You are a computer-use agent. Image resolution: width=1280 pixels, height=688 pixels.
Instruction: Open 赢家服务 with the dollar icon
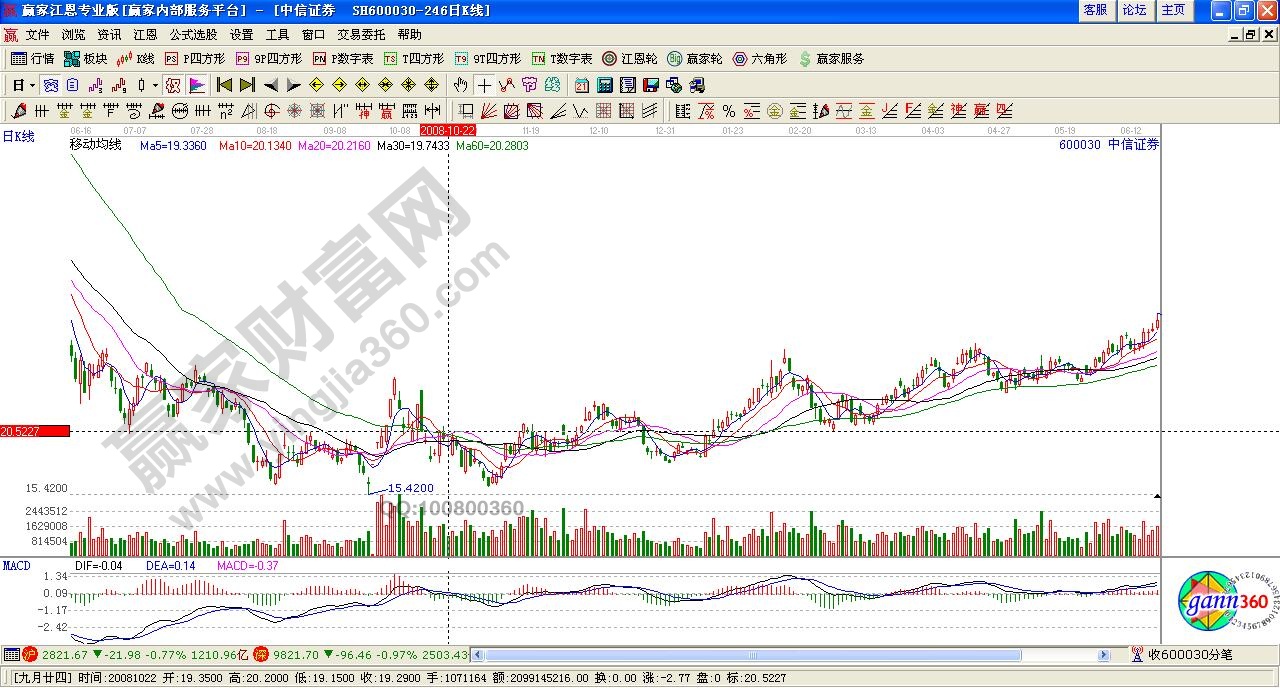(831, 59)
